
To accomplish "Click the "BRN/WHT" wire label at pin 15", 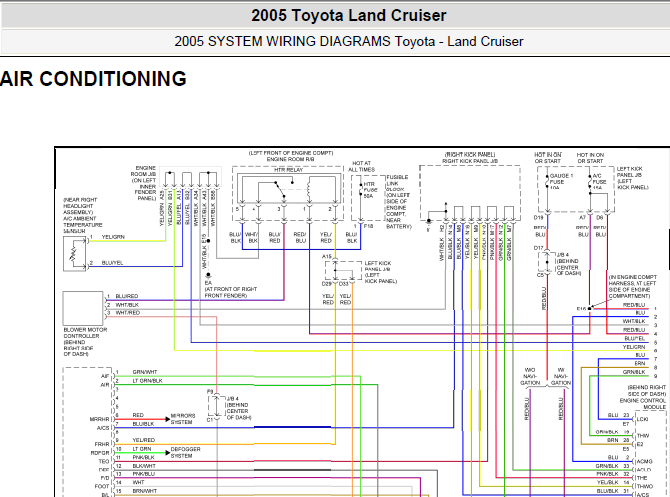I will point(145,491).
